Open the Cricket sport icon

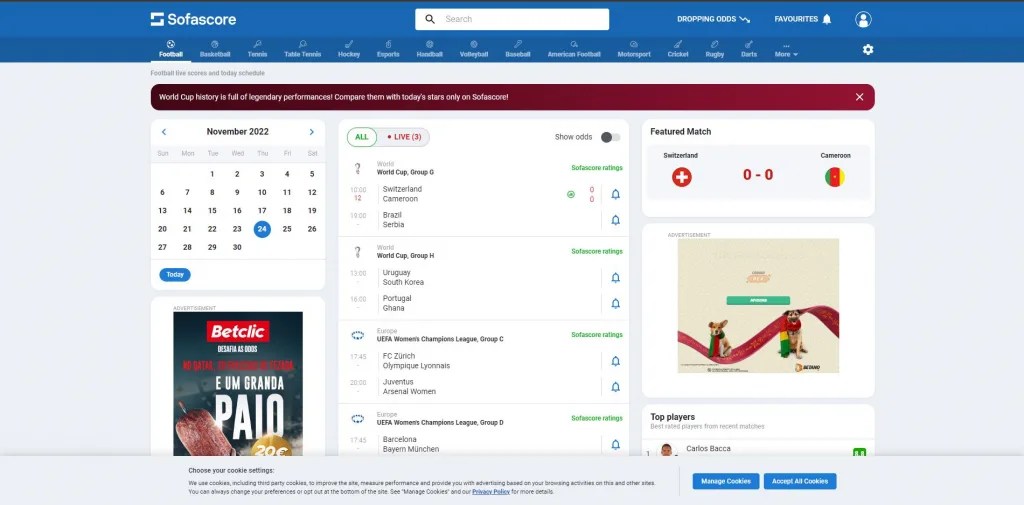coord(678,44)
